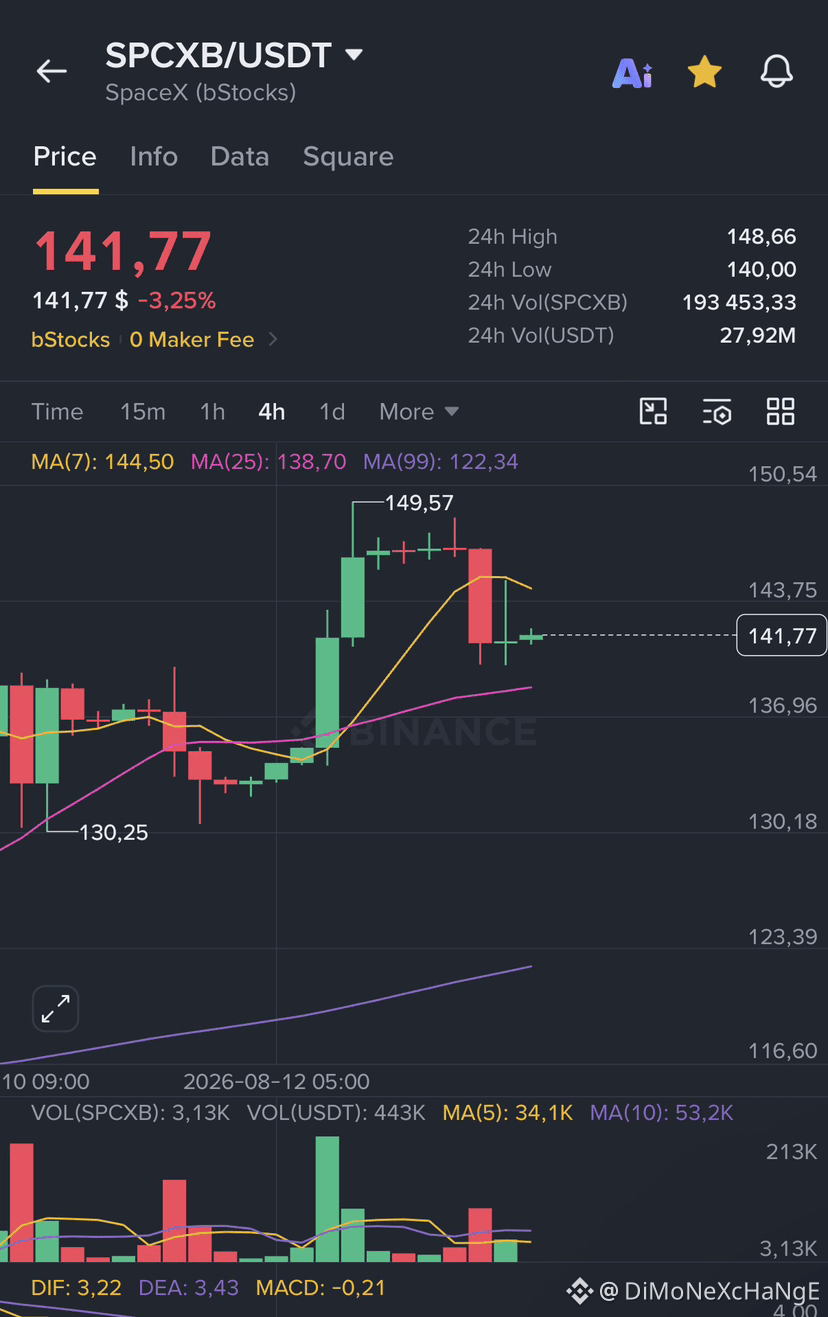Tap MA(25): 138,70 indicator label
The width and height of the screenshot is (828, 1317).
269,462
